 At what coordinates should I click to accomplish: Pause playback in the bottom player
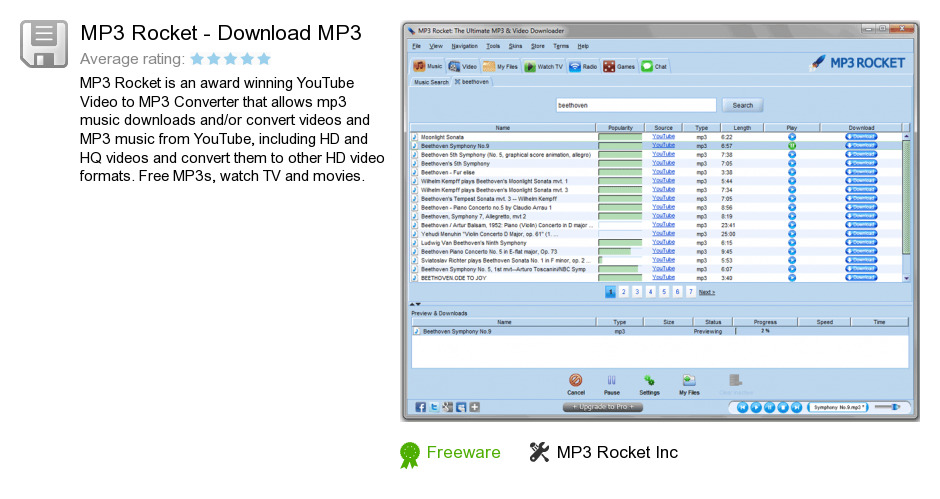point(769,407)
